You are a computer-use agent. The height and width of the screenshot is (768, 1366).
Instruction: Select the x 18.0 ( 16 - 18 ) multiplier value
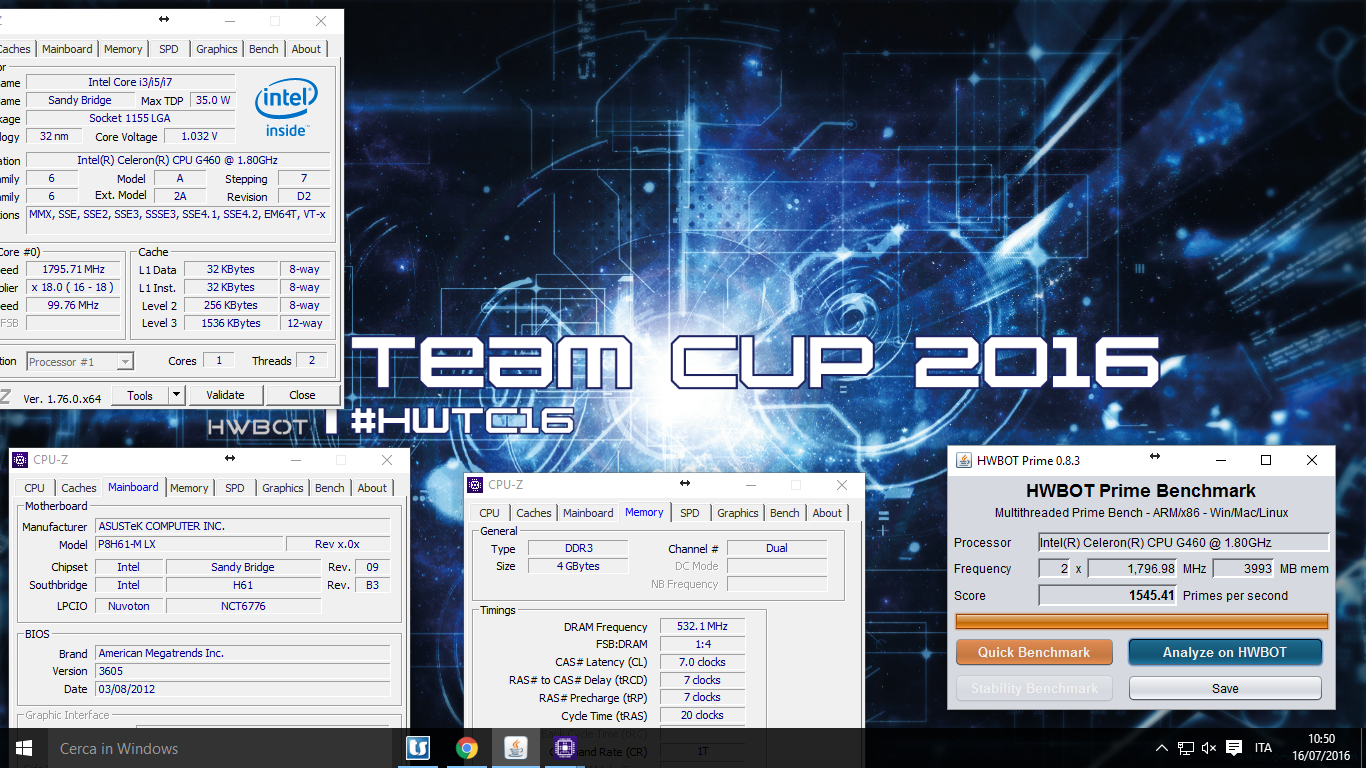point(74,287)
